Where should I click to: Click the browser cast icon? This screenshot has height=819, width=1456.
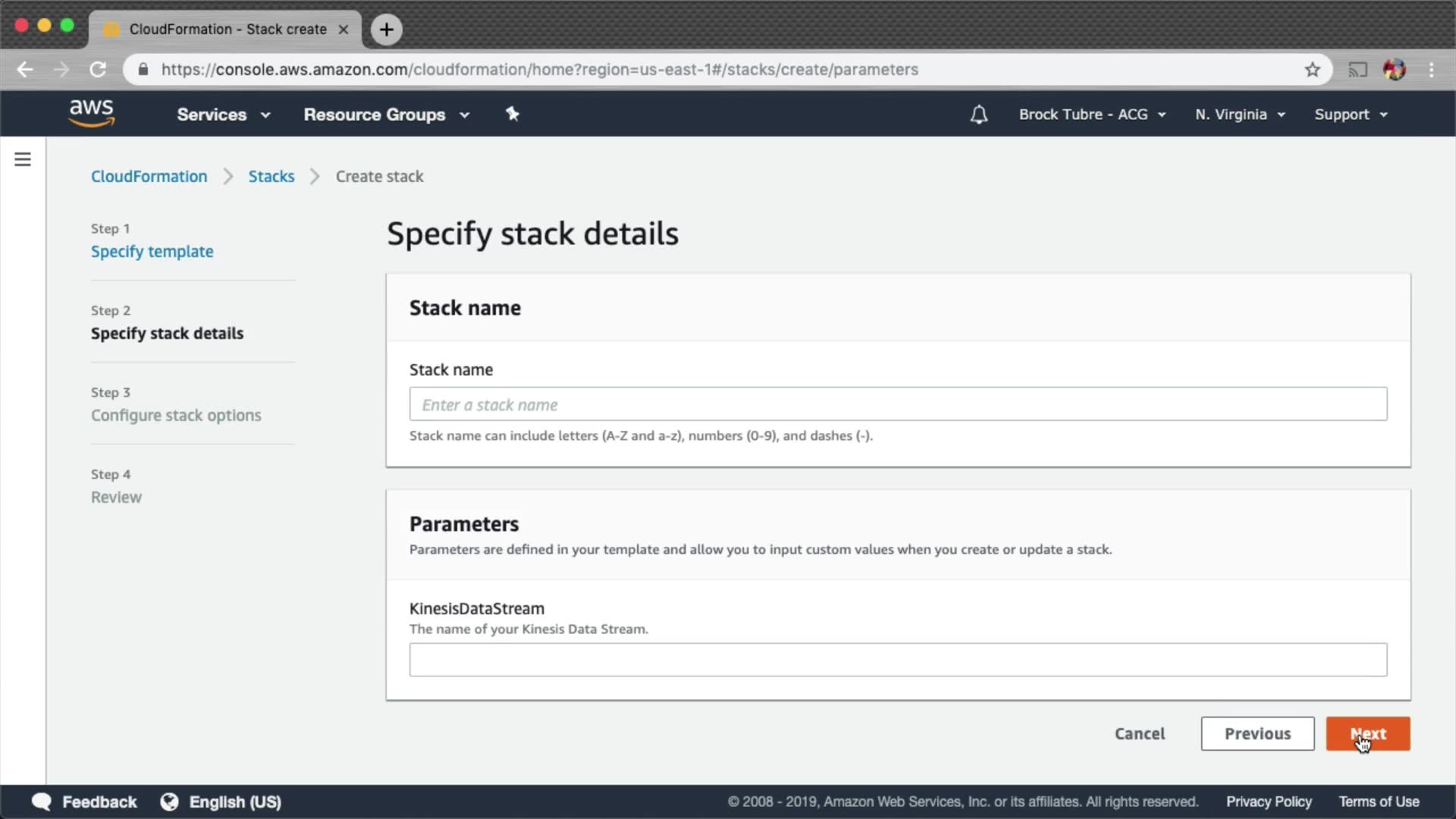1357,70
